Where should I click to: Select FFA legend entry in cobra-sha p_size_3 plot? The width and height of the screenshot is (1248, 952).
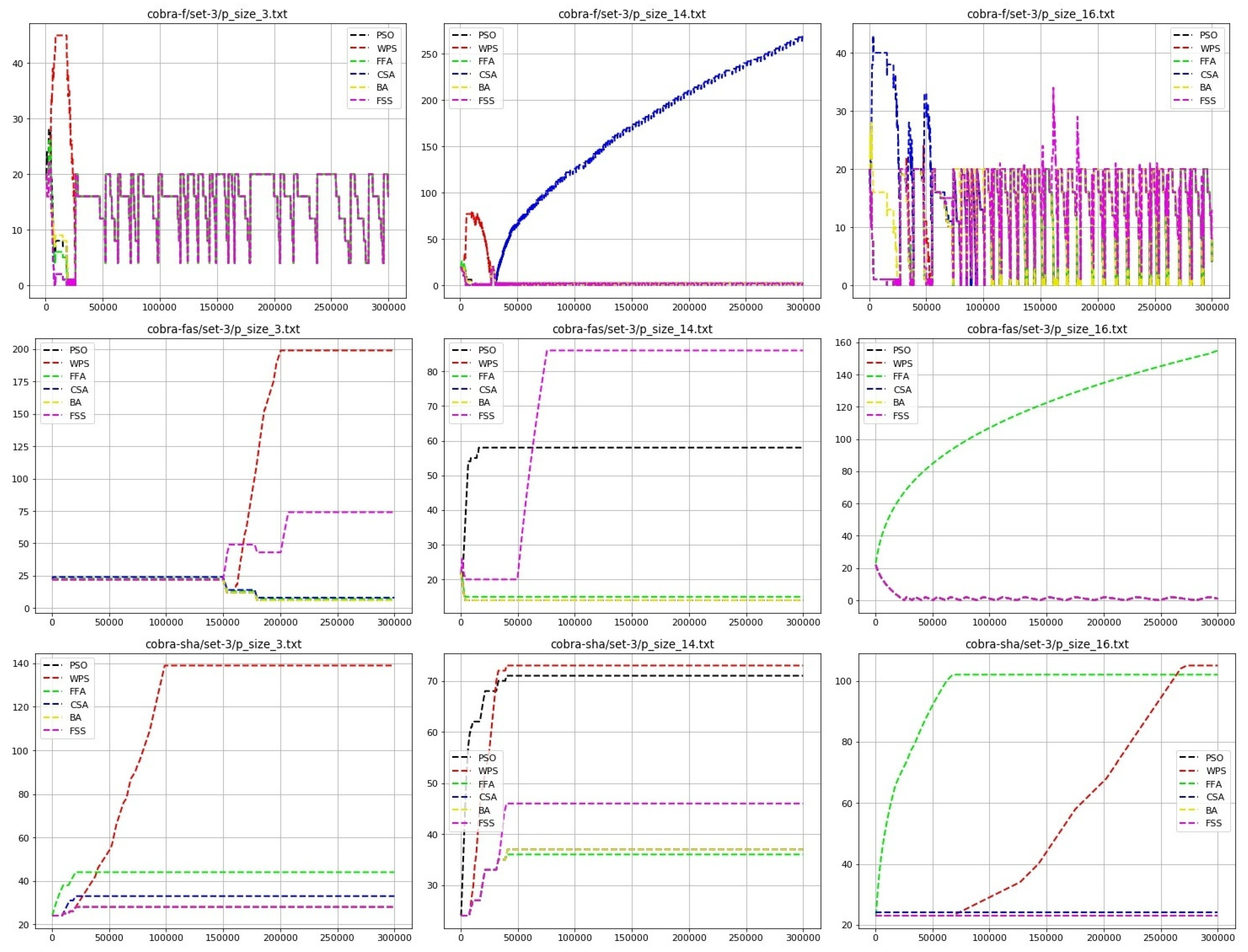(x=78, y=691)
